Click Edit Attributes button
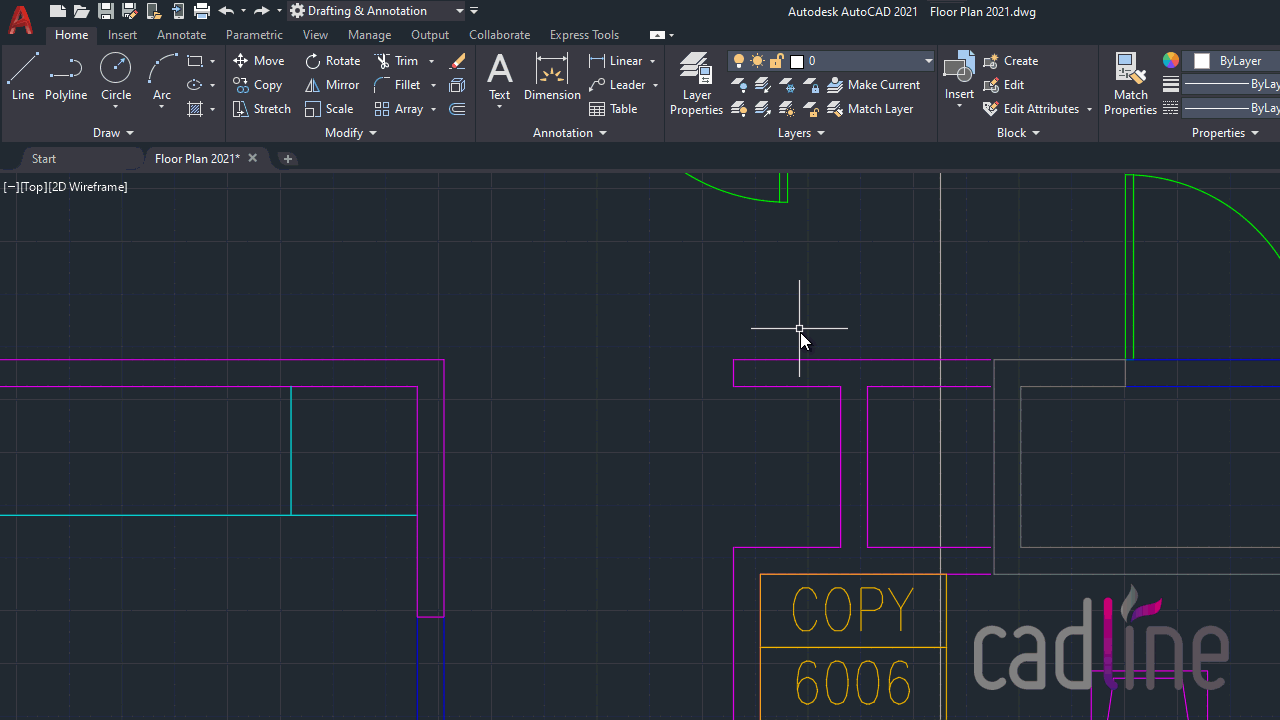The image size is (1280, 720). [x=1032, y=109]
